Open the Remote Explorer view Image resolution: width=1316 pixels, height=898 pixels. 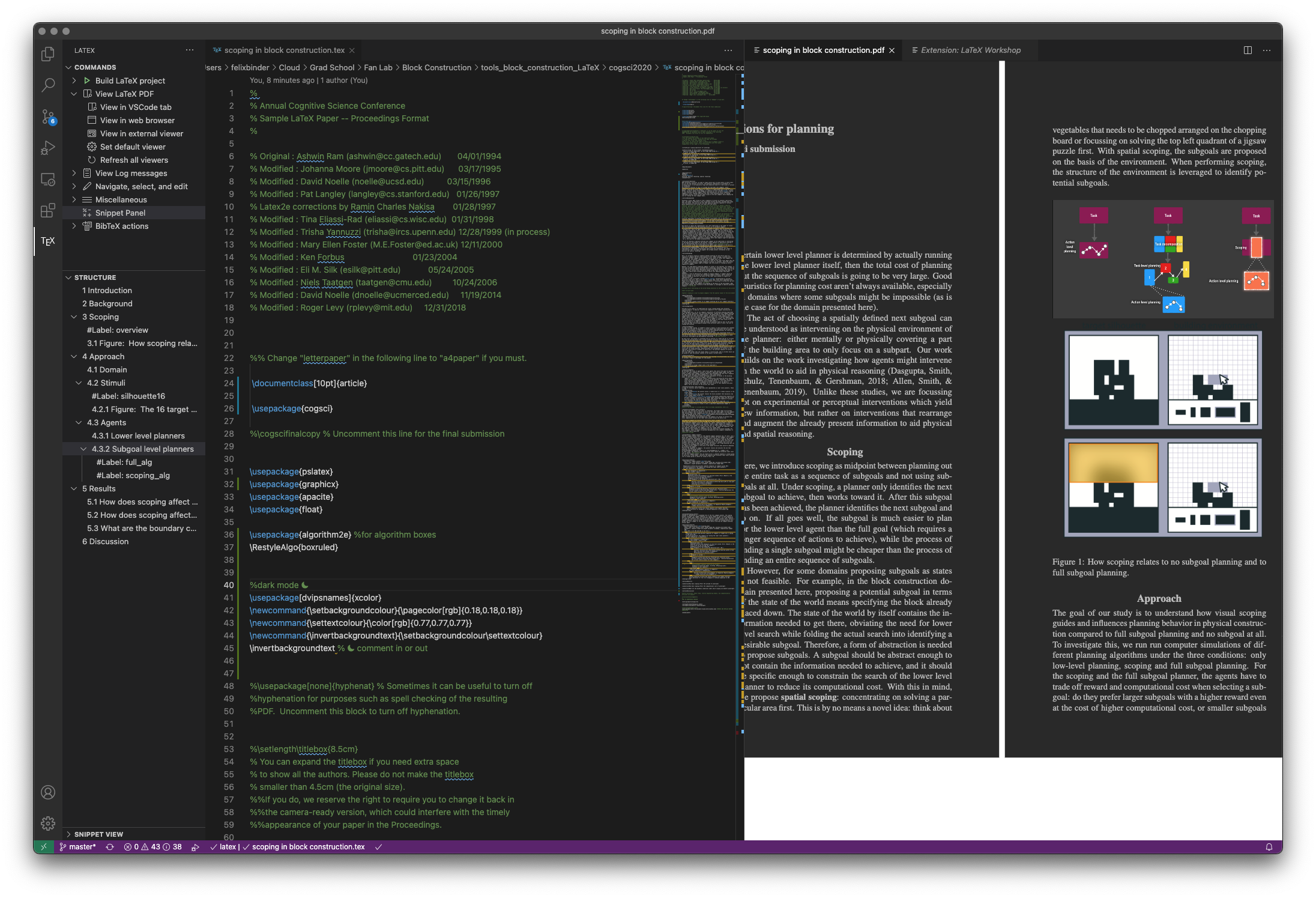[x=48, y=179]
